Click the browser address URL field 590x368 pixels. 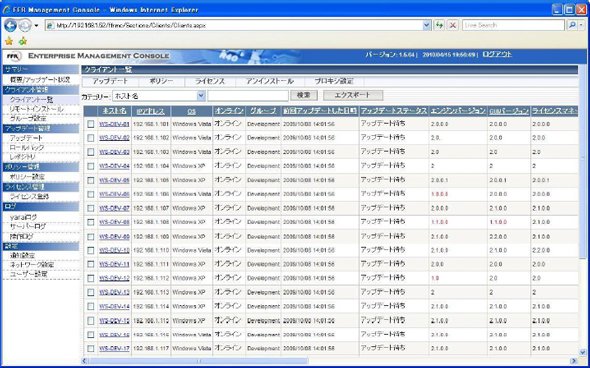[238, 26]
